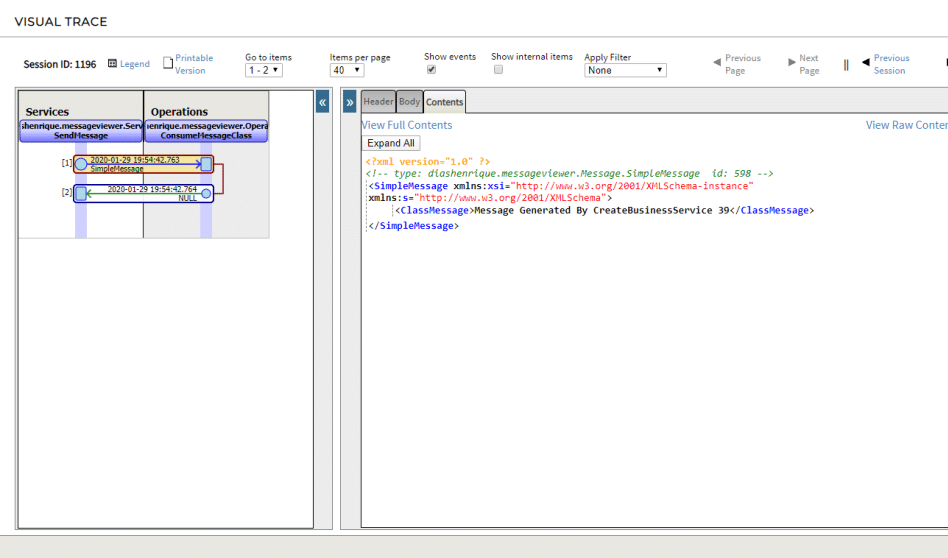Image resolution: width=948 pixels, height=558 pixels.
Task: Click the type comment line id 598
Action: (x=569, y=174)
